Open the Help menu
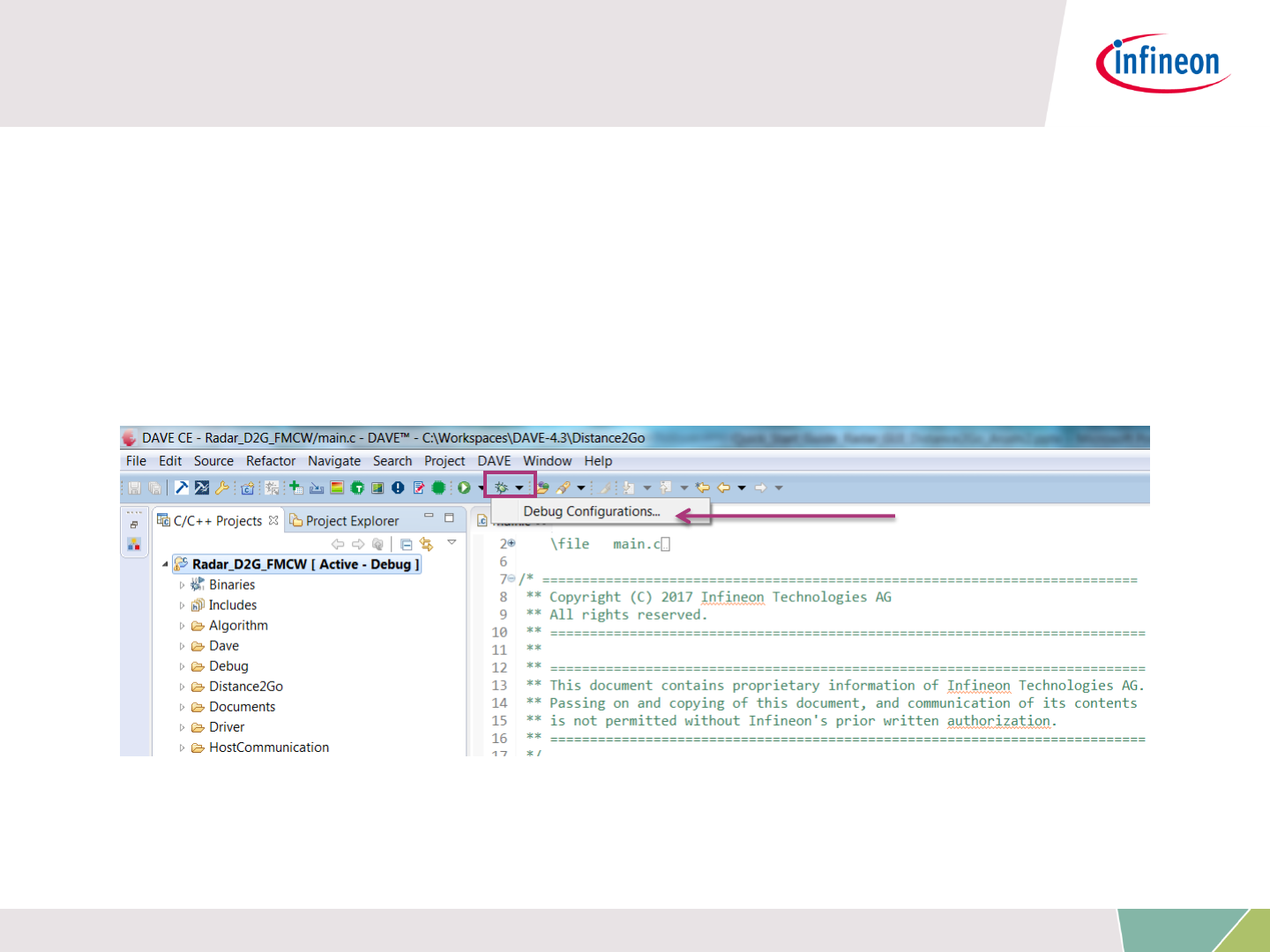The height and width of the screenshot is (952, 1270). tap(598, 461)
